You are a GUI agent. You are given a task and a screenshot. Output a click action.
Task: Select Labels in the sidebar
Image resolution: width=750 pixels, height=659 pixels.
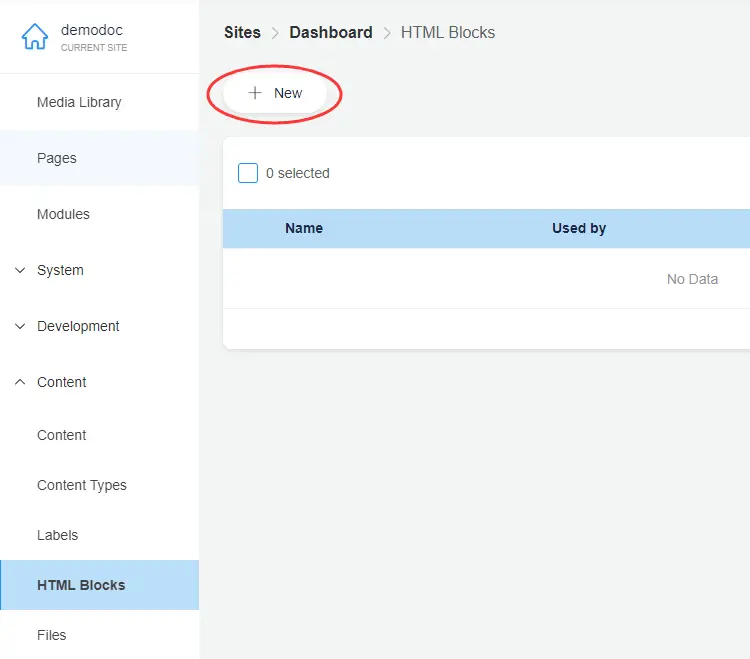click(x=57, y=535)
